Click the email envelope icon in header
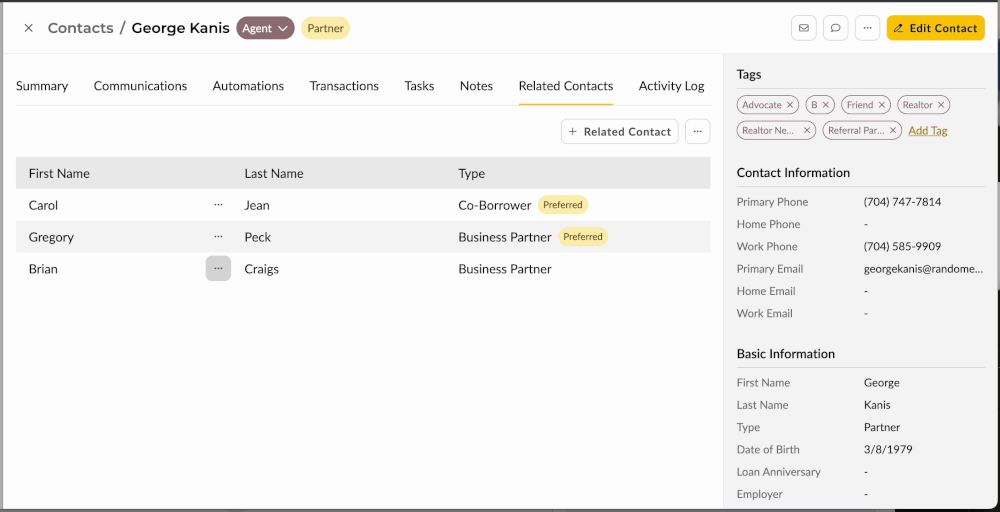Image resolution: width=1000 pixels, height=512 pixels. pyautogui.click(x=803, y=28)
